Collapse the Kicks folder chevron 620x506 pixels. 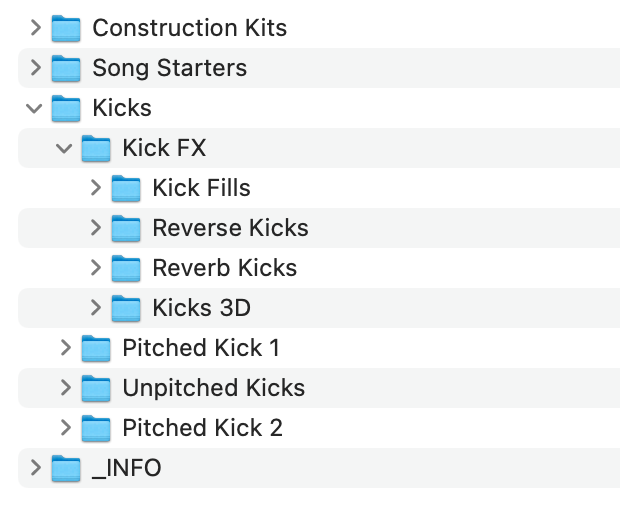pyautogui.click(x=34, y=108)
